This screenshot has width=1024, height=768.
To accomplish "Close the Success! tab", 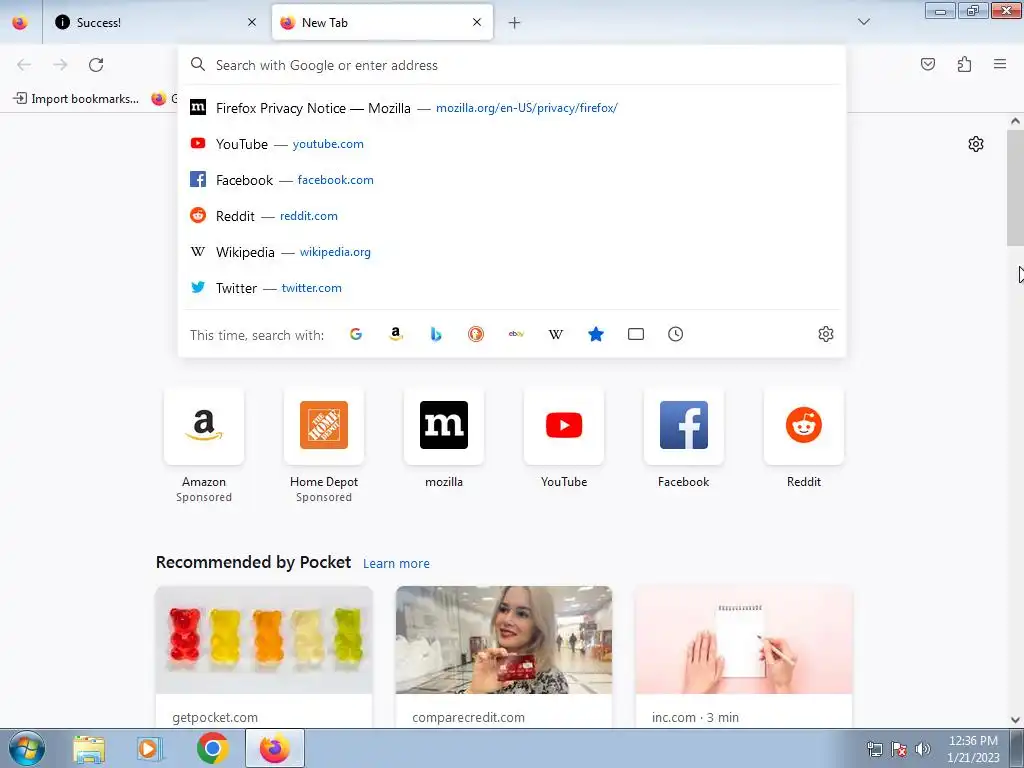I will (252, 22).
